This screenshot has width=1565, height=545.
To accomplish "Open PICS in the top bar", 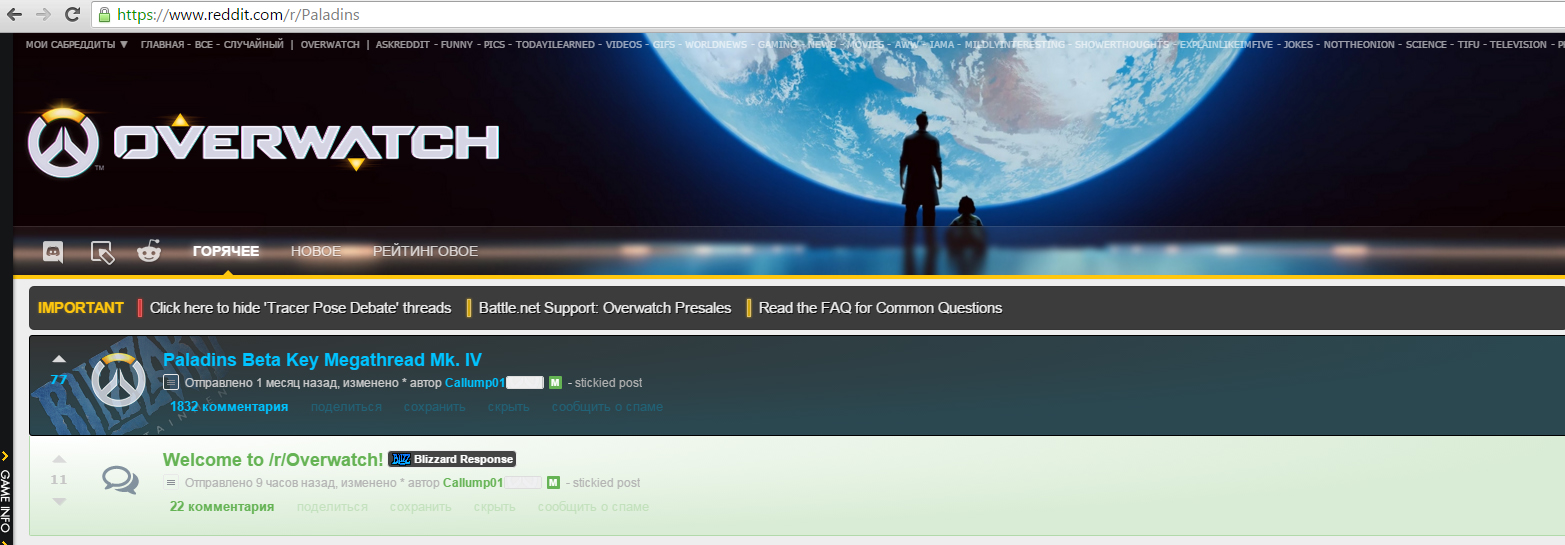I will (494, 44).
